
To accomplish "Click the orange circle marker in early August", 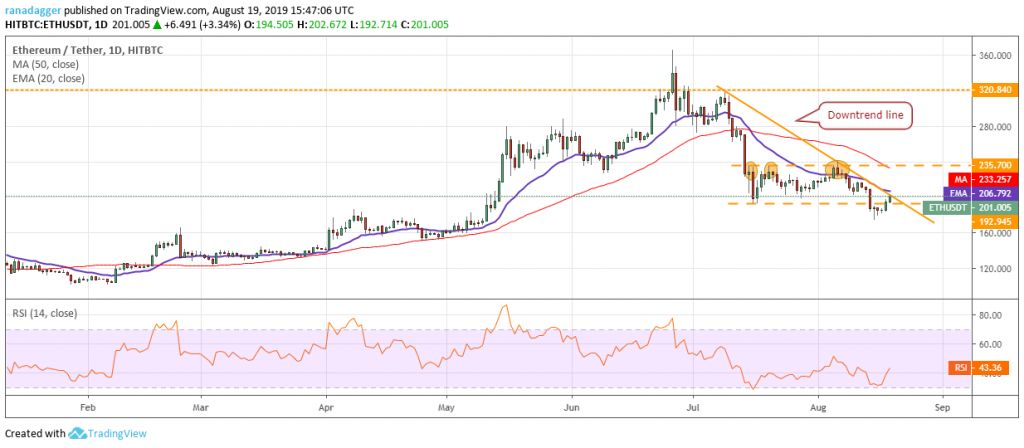I will [x=836, y=168].
